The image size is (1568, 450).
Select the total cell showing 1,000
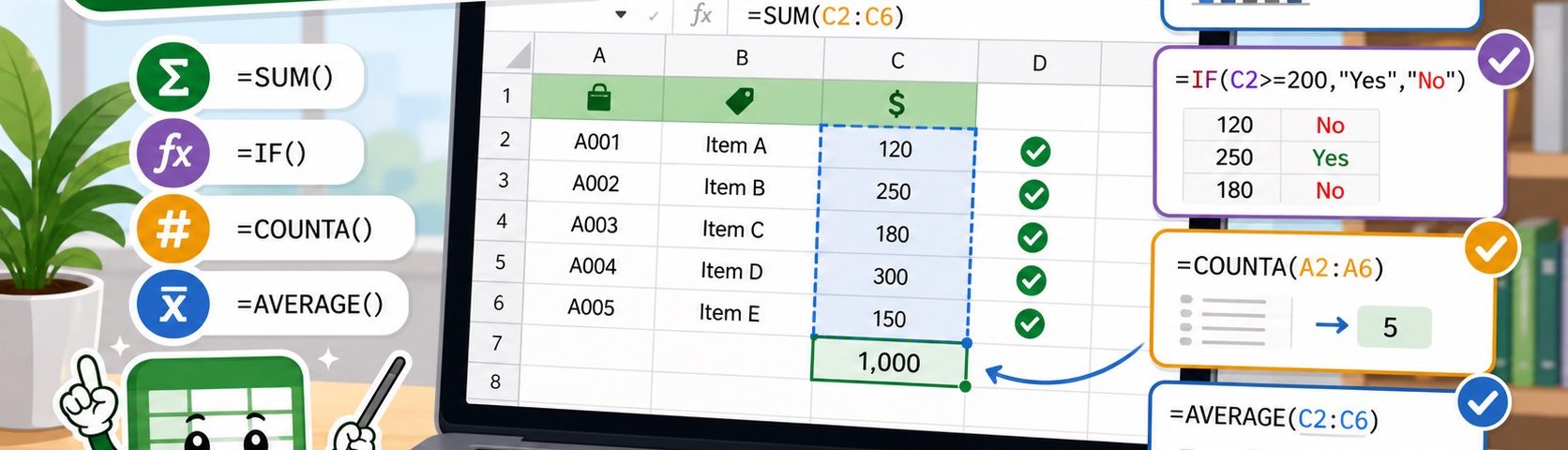click(889, 362)
